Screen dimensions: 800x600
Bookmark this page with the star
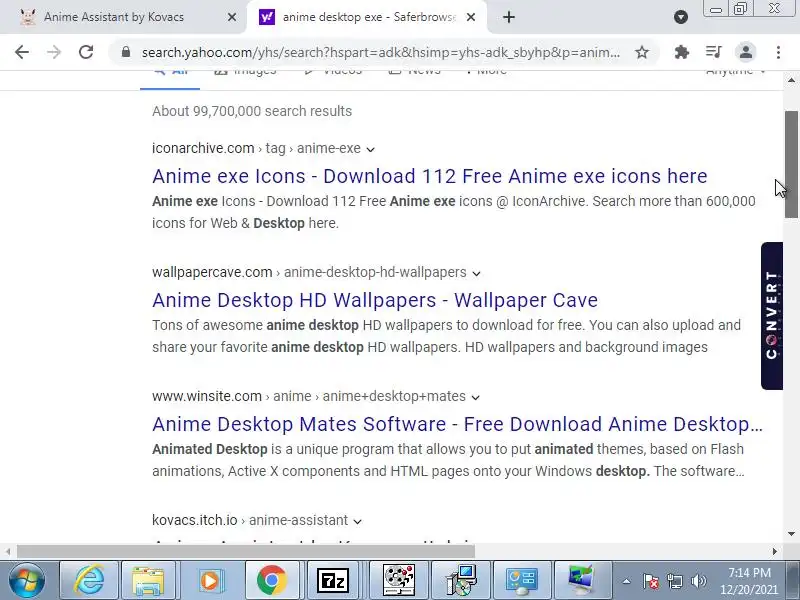[x=642, y=52]
